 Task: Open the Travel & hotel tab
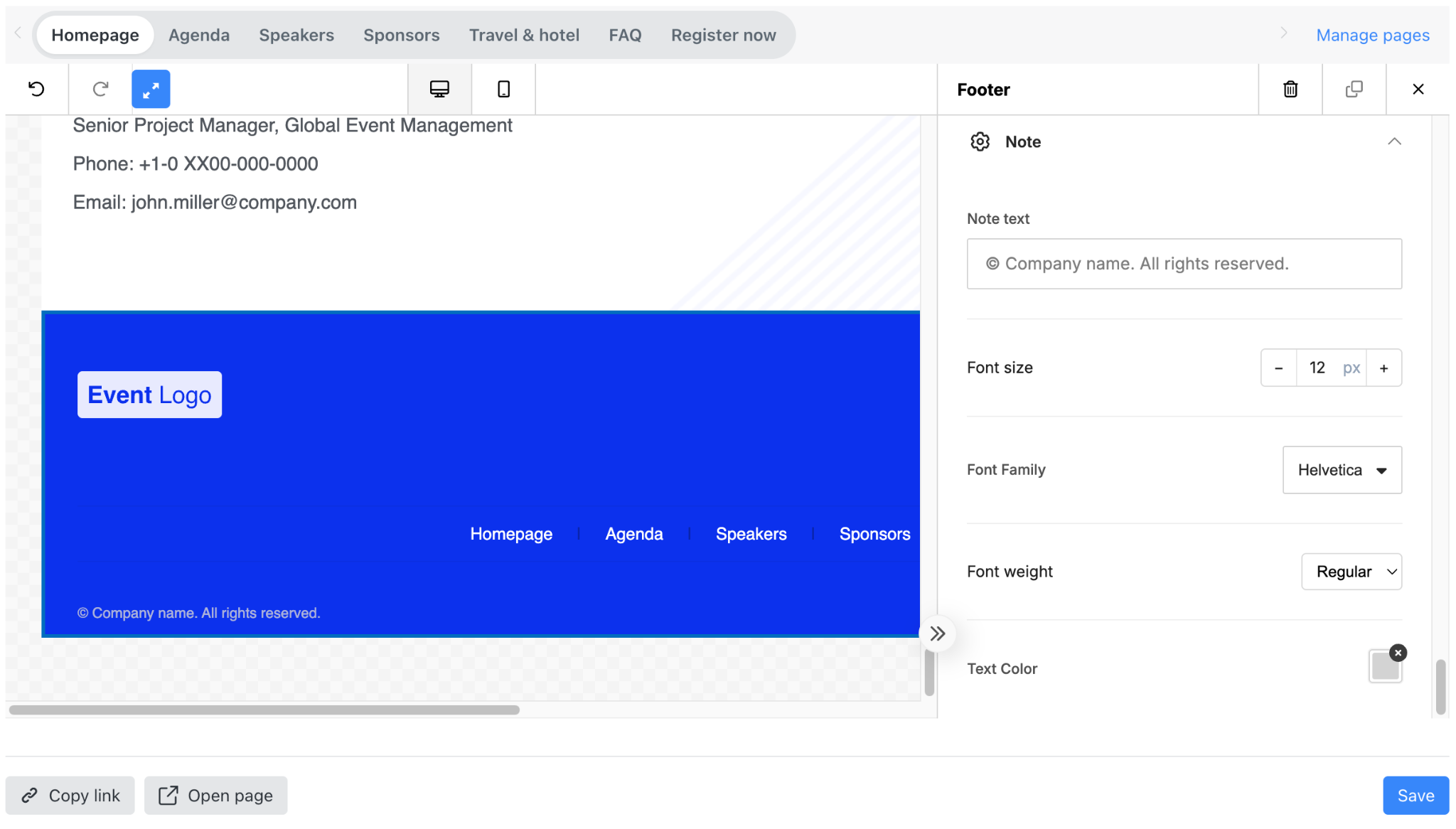pos(524,35)
